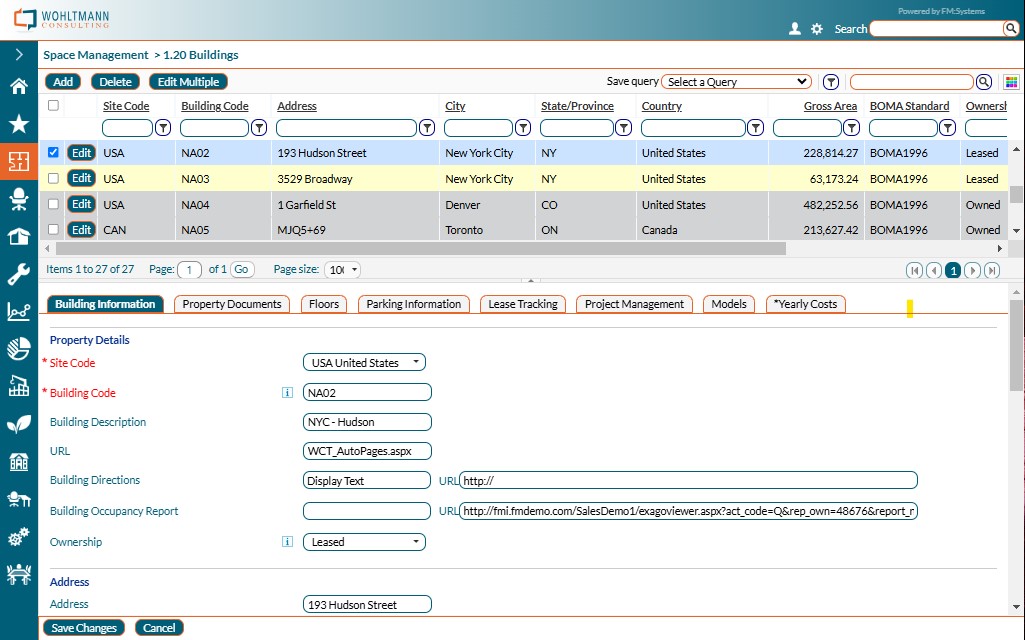
Task: Open the Lease Tracking tab
Action: (523, 304)
